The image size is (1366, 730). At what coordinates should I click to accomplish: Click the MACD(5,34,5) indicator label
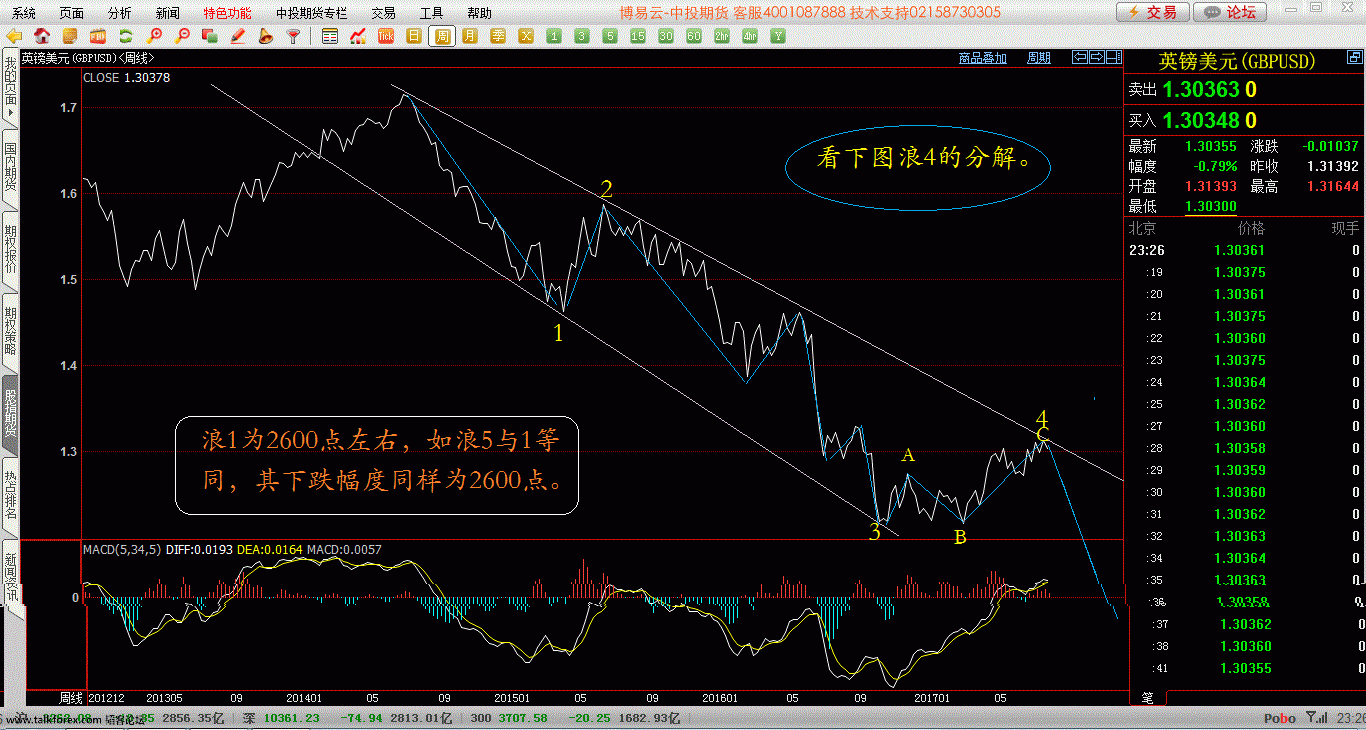click(122, 549)
